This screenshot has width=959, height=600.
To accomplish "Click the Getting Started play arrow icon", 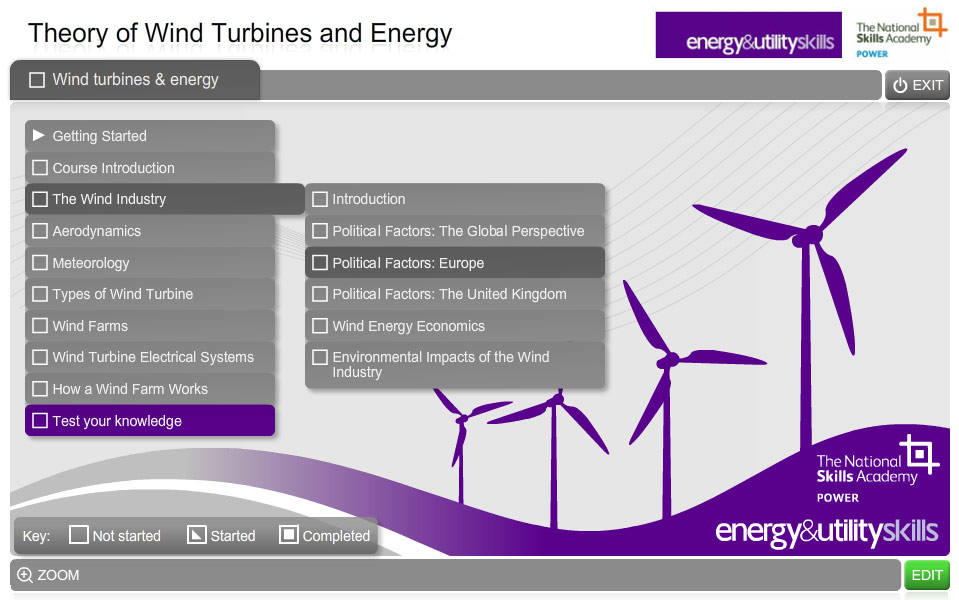I will (x=39, y=135).
